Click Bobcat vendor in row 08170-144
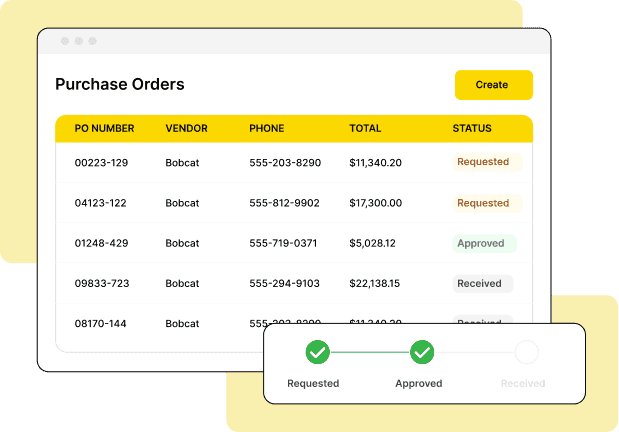This screenshot has height=432, width=619. 182,324
